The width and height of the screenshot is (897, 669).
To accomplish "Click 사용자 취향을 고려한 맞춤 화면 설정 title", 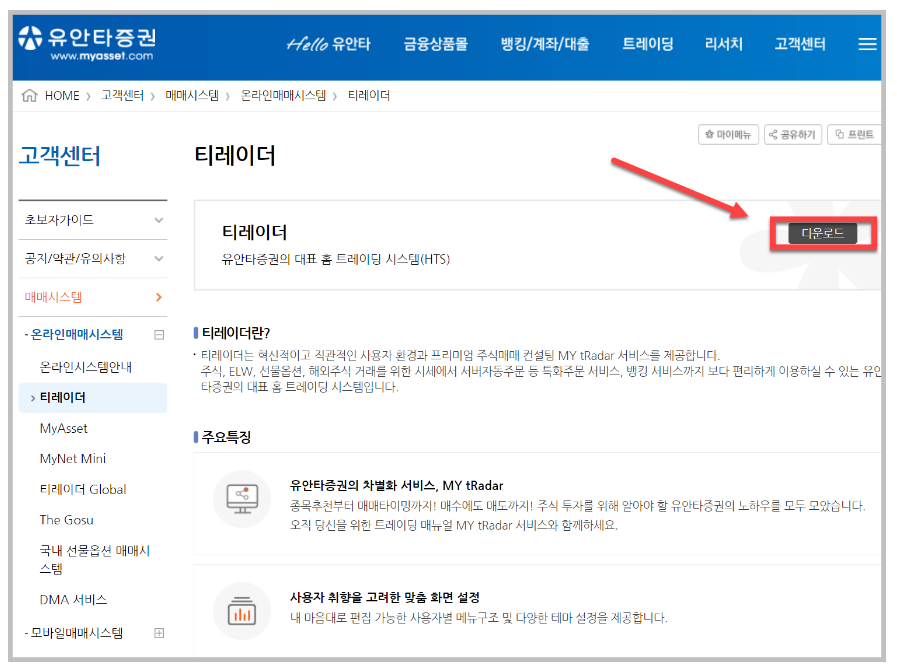I will click(385, 597).
